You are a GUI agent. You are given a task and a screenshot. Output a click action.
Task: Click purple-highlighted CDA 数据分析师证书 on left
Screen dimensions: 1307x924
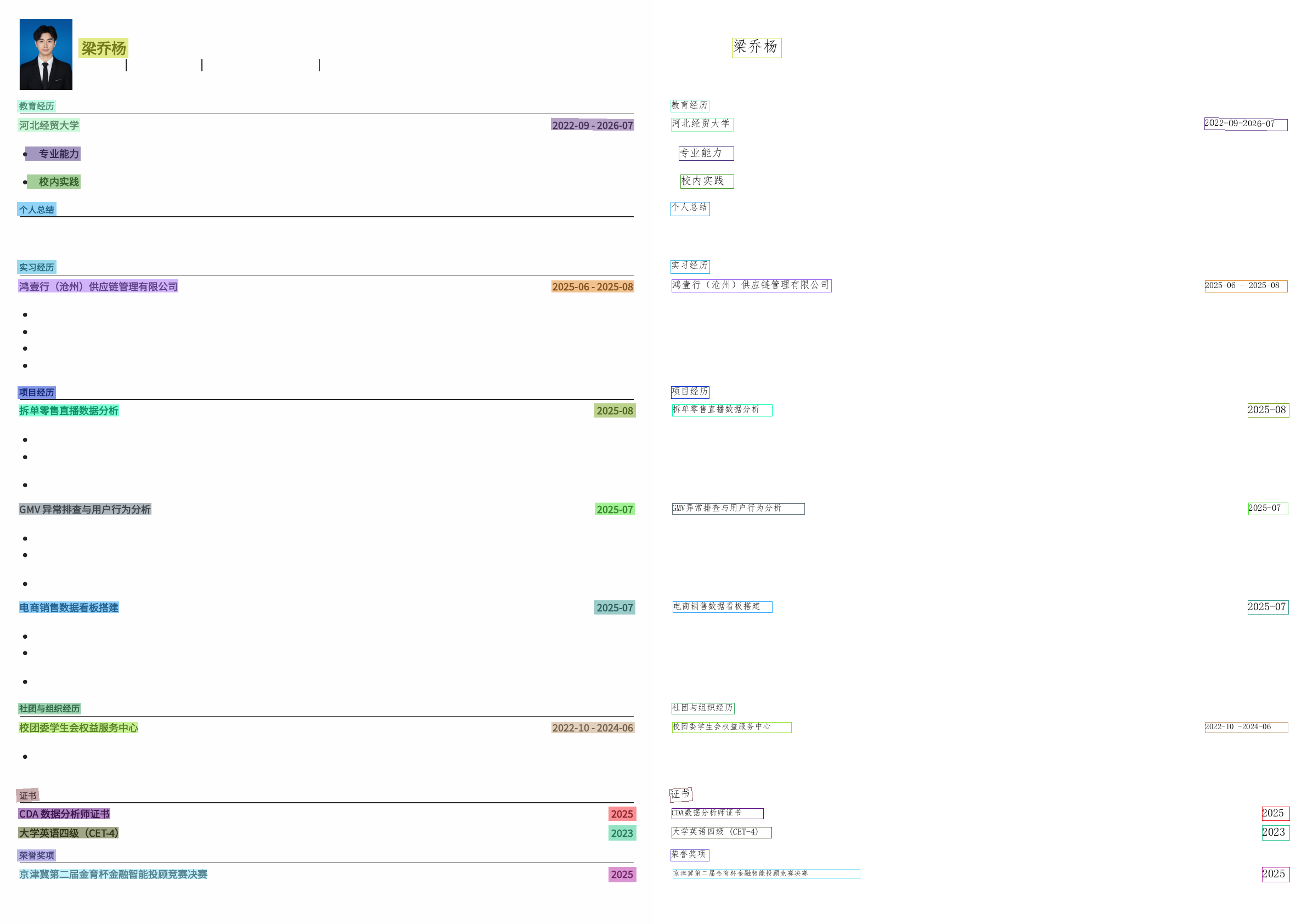(x=64, y=814)
